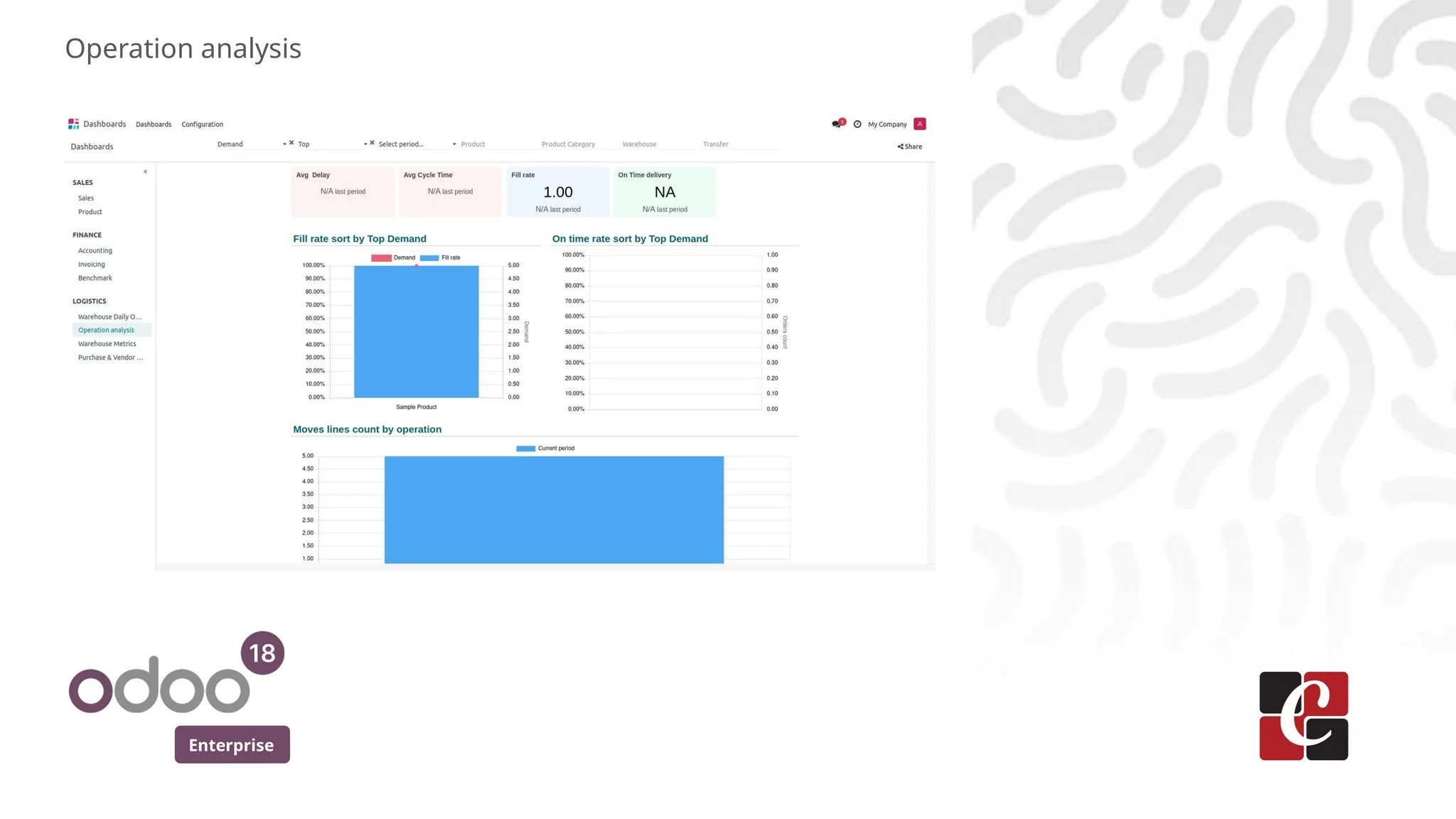Click 'On time rate sort by Top Demand' title
The height and width of the screenshot is (819, 1456).
click(x=630, y=239)
